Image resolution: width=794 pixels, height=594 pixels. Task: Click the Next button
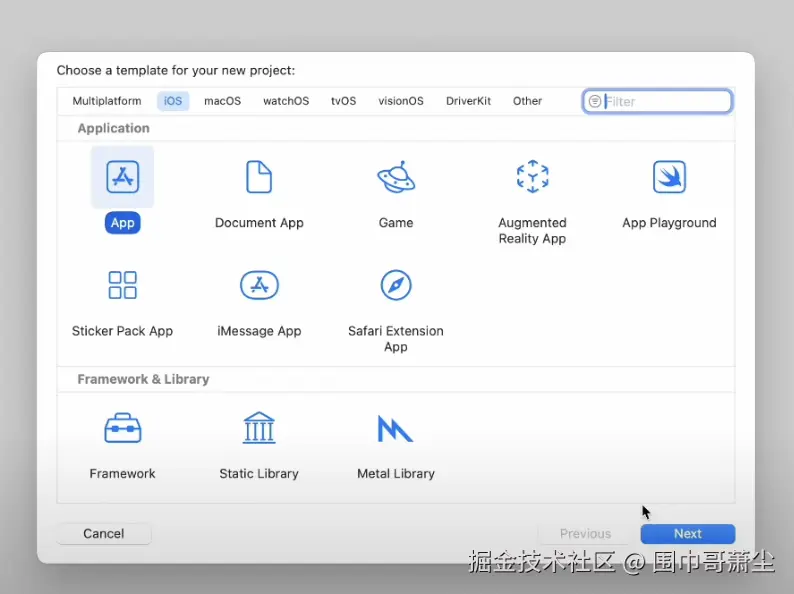tap(688, 534)
